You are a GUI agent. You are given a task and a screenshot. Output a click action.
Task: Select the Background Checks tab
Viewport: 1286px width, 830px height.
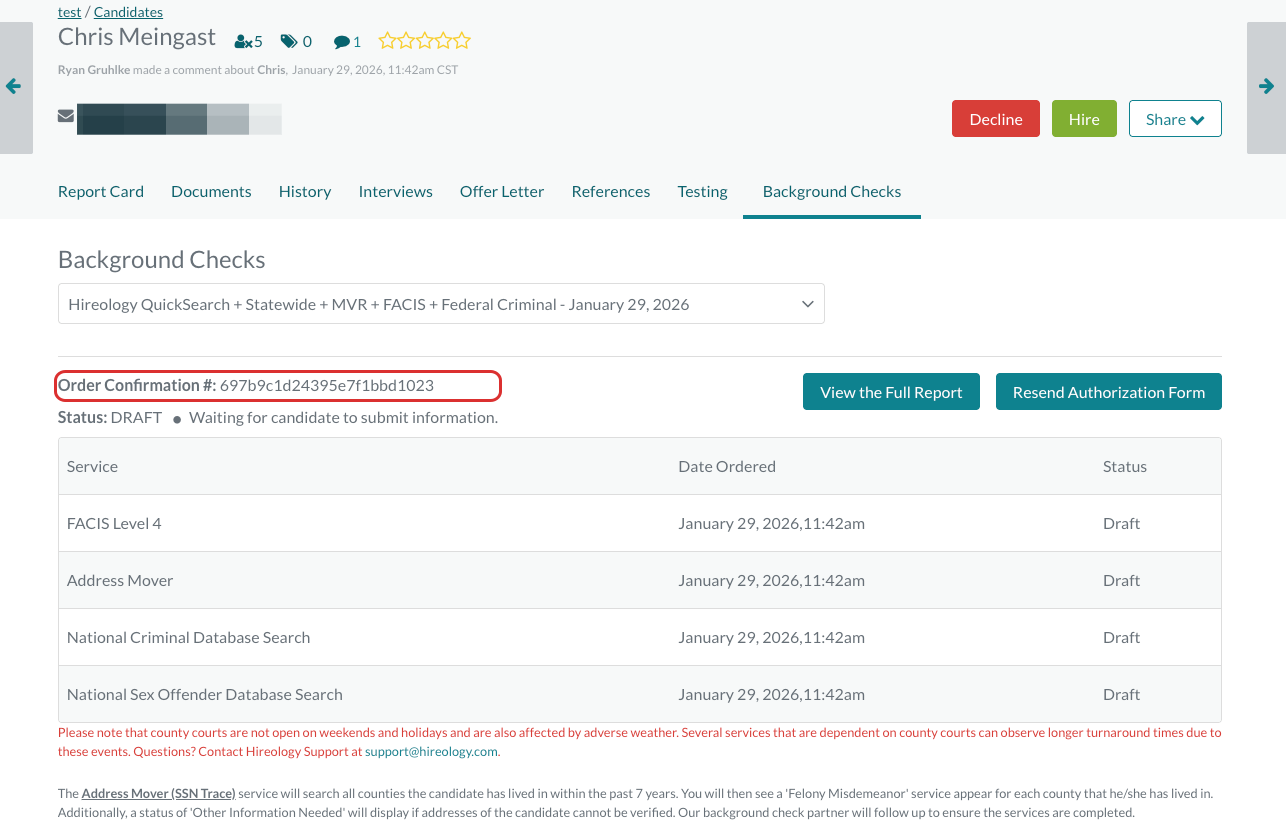coord(832,191)
